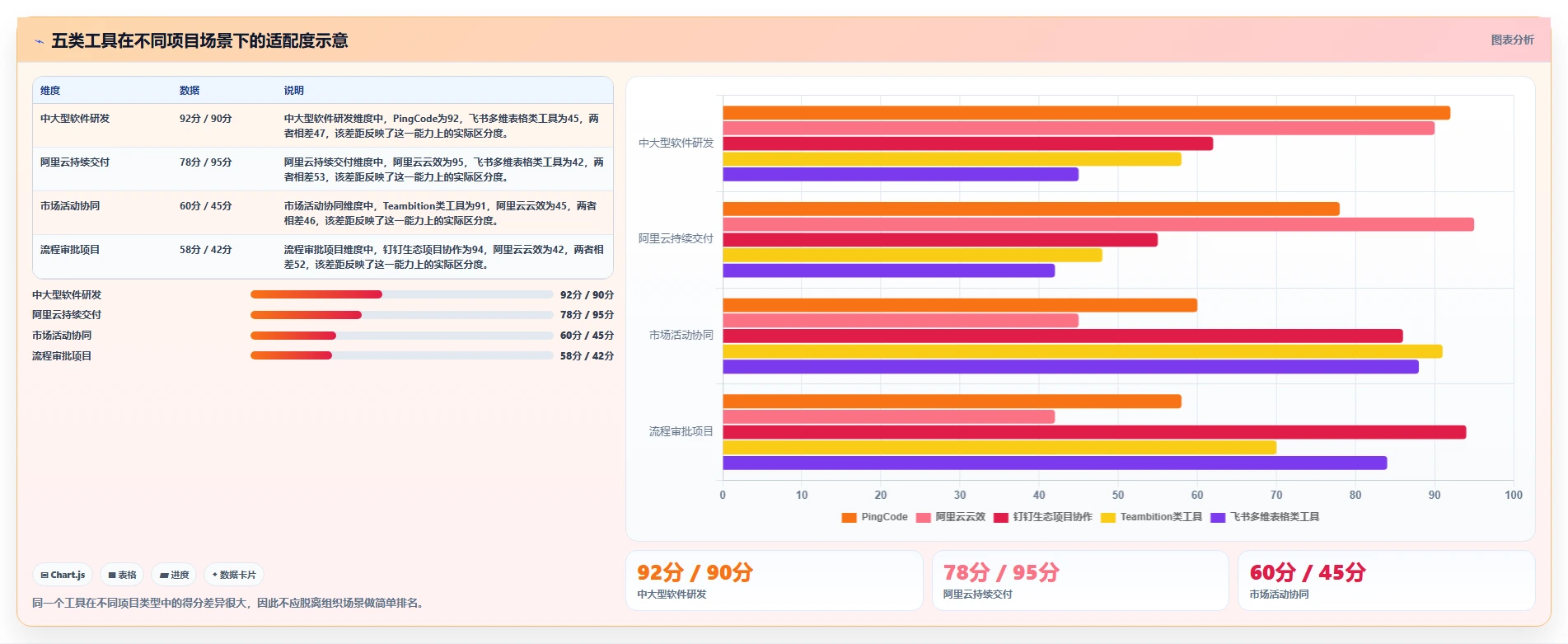Click red 钉钉 bar in 流程审批项目 group
Screen dimensions: 1568x644
[1094, 432]
